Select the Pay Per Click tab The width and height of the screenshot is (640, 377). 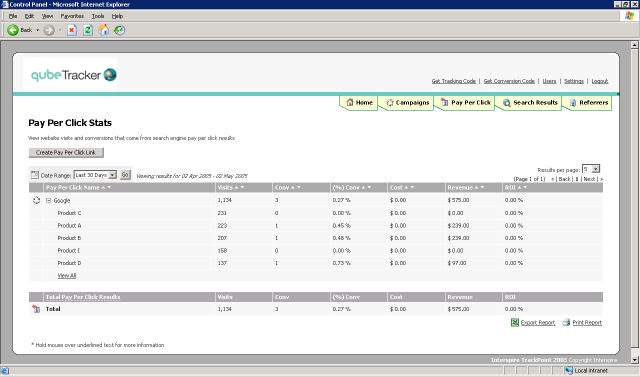465,102
